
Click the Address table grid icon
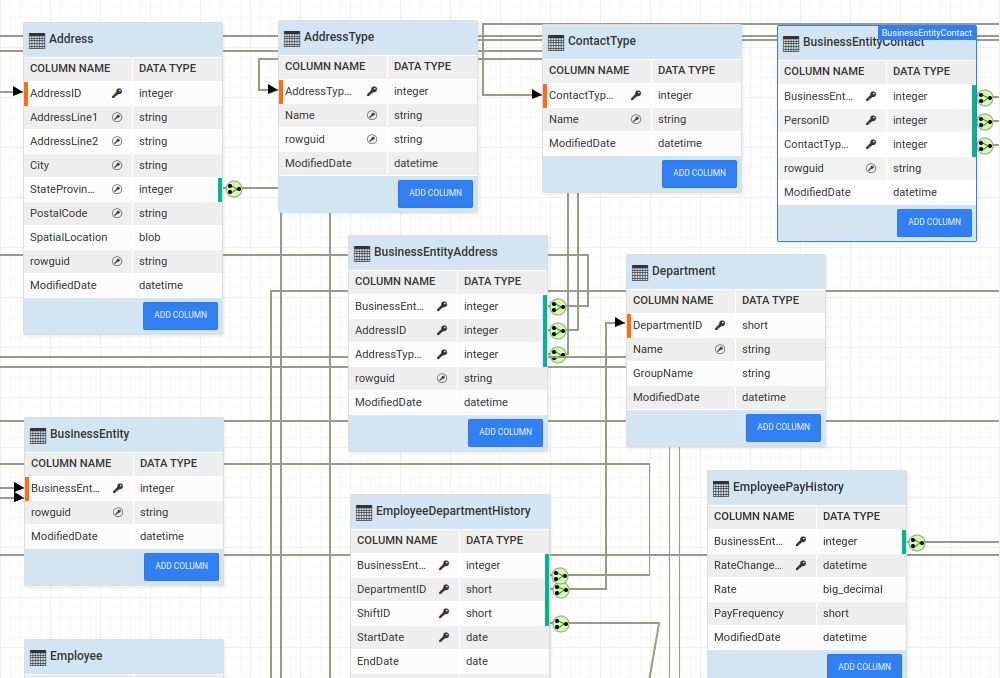[37, 40]
